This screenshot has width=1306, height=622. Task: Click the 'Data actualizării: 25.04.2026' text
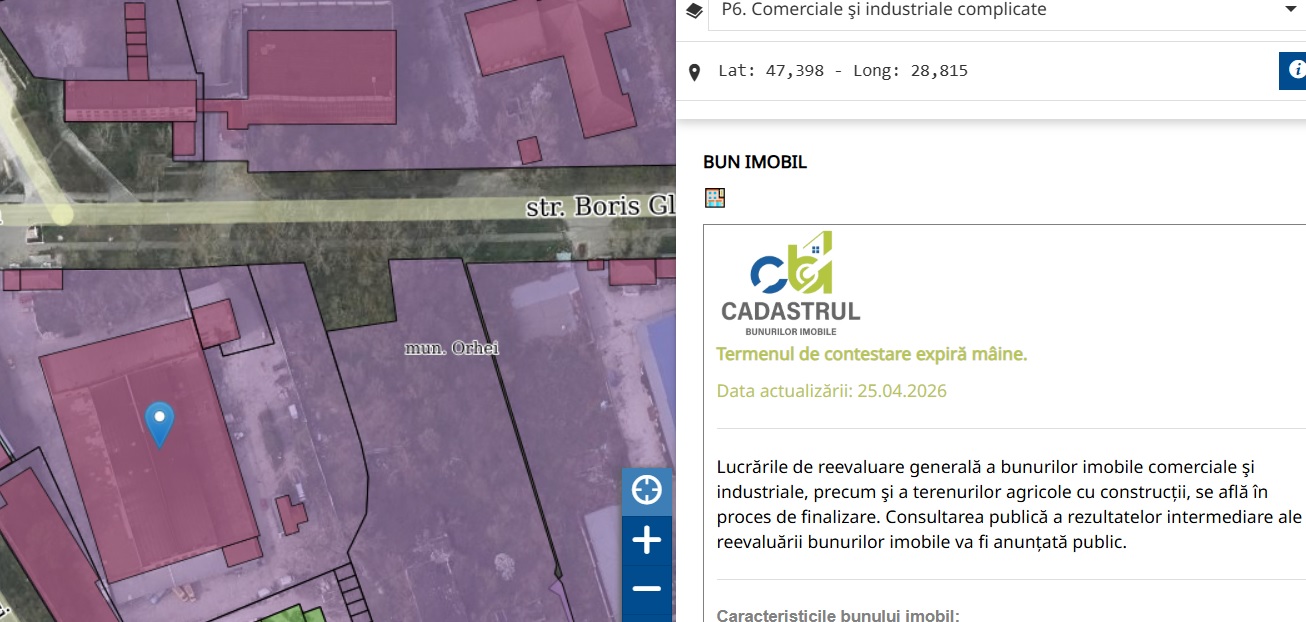tap(831, 390)
